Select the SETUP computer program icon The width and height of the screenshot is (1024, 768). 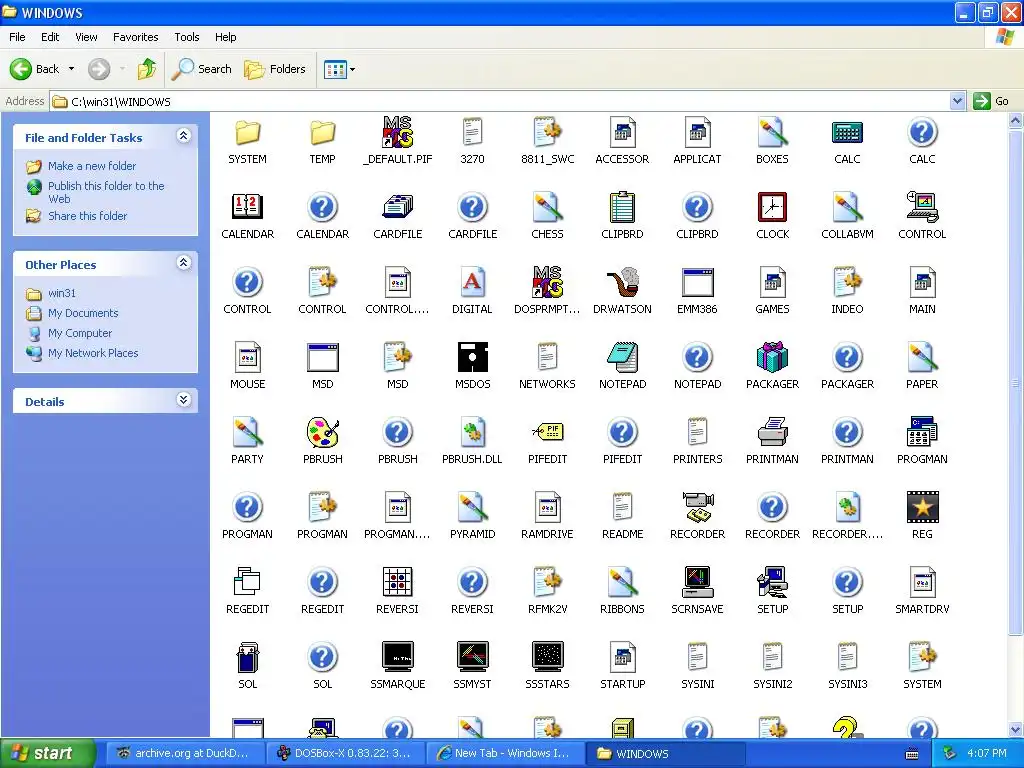pyautogui.click(x=773, y=582)
